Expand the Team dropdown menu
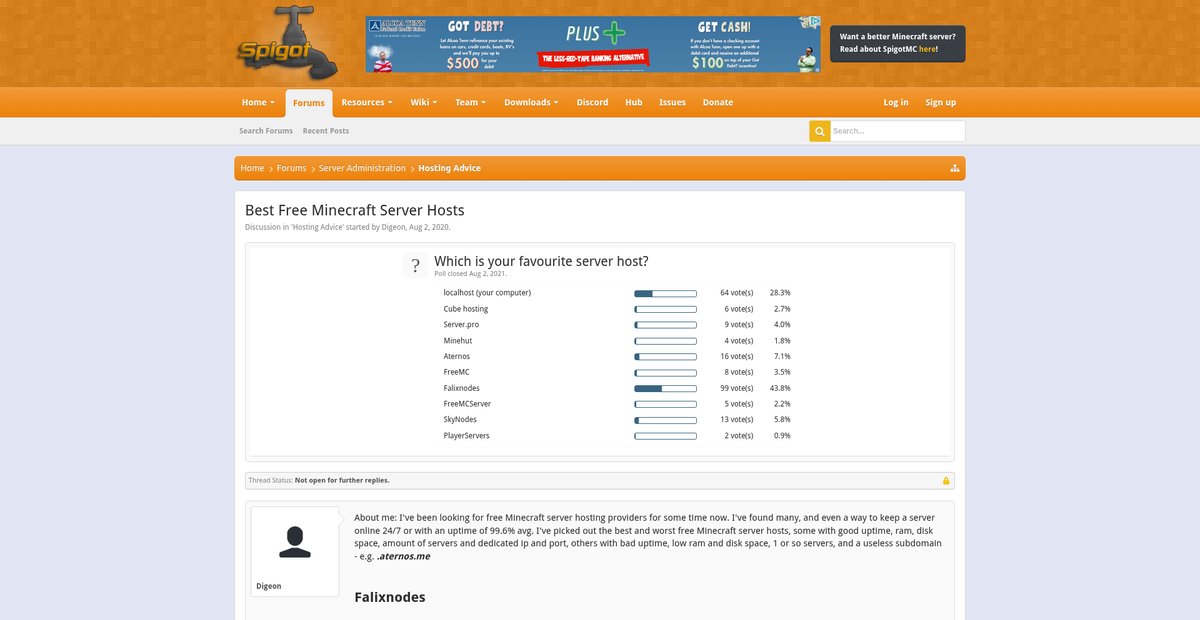1200x620 pixels. [470, 102]
